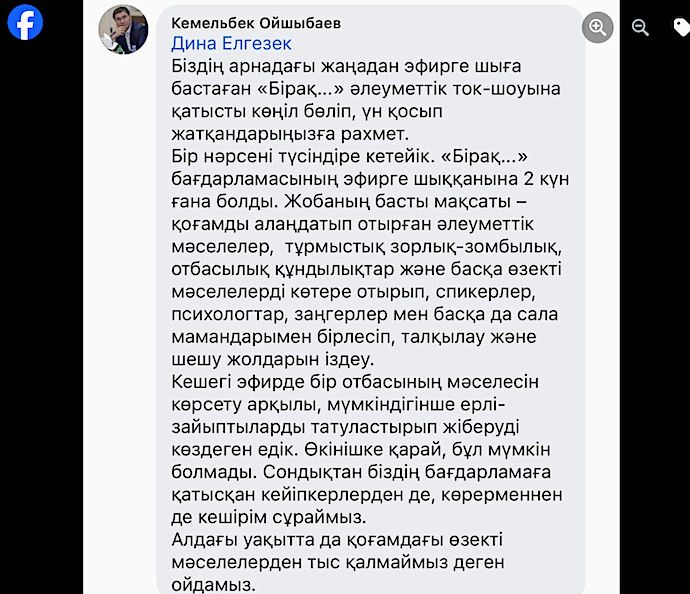Click the final word "ойдамыз."
Image resolution: width=690 pixels, height=594 pixels.
213,585
